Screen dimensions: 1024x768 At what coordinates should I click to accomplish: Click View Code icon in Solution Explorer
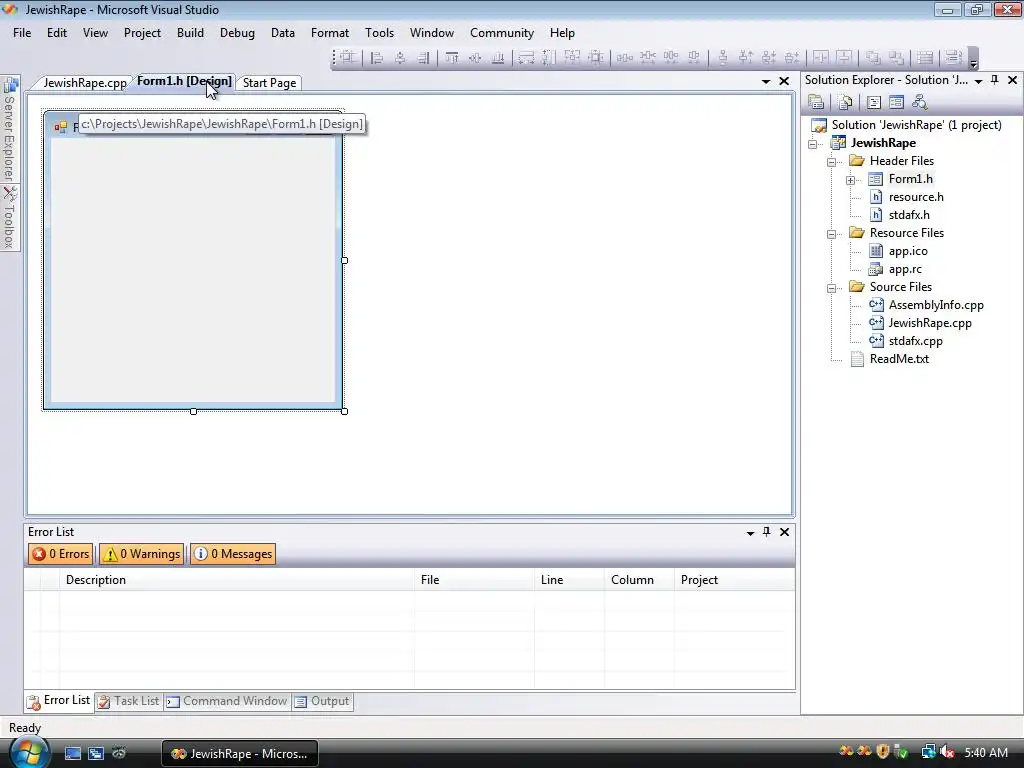(874, 103)
